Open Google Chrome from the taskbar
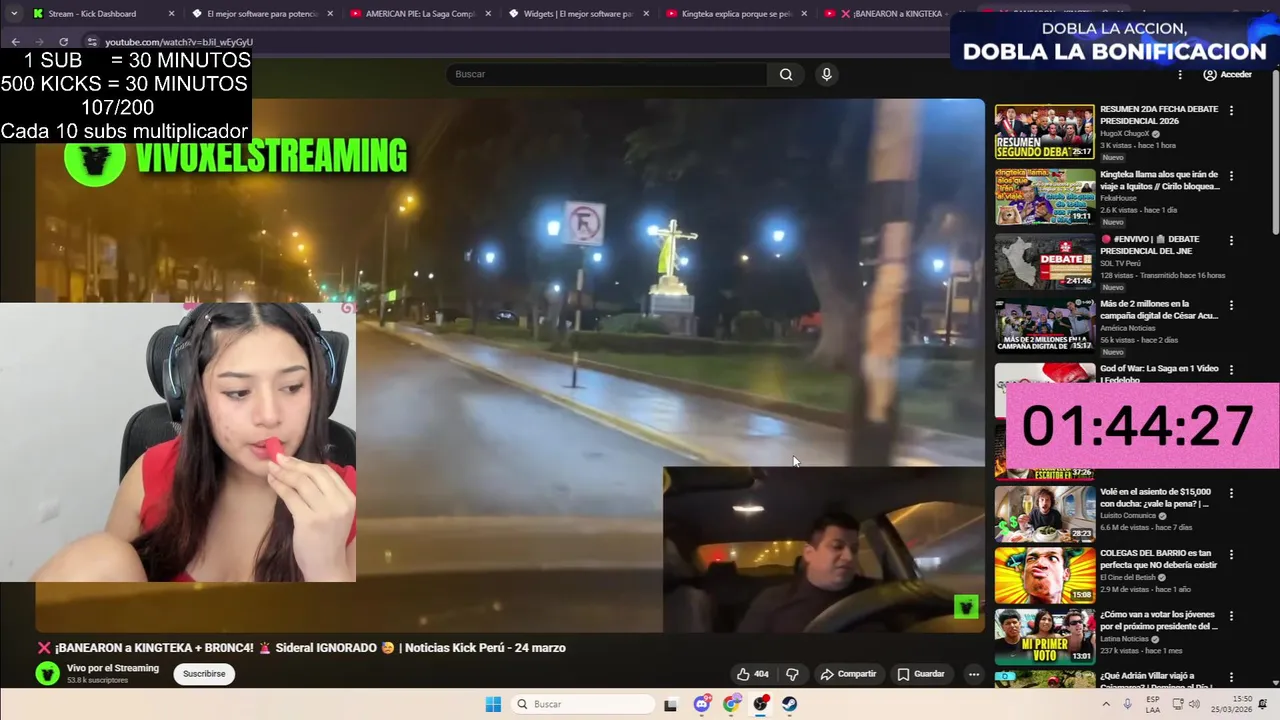Image resolution: width=1280 pixels, height=720 pixels. pyautogui.click(x=731, y=704)
